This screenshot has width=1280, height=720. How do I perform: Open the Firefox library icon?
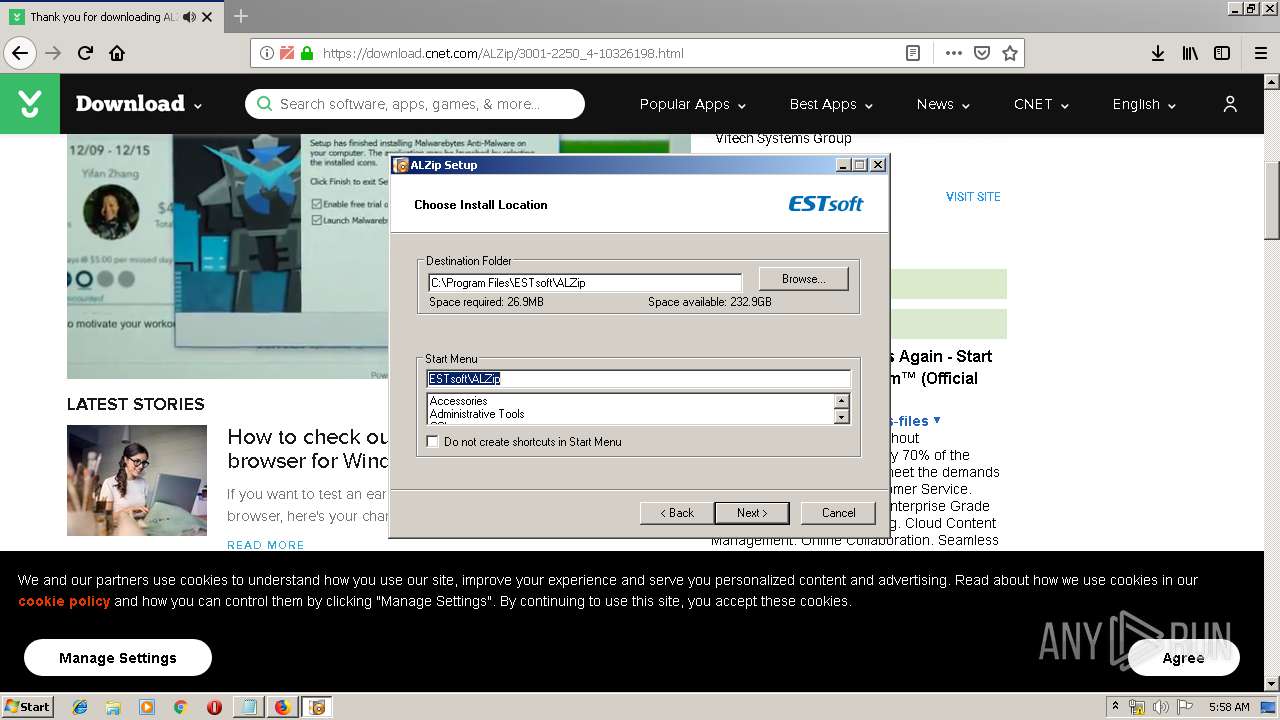pos(1190,53)
